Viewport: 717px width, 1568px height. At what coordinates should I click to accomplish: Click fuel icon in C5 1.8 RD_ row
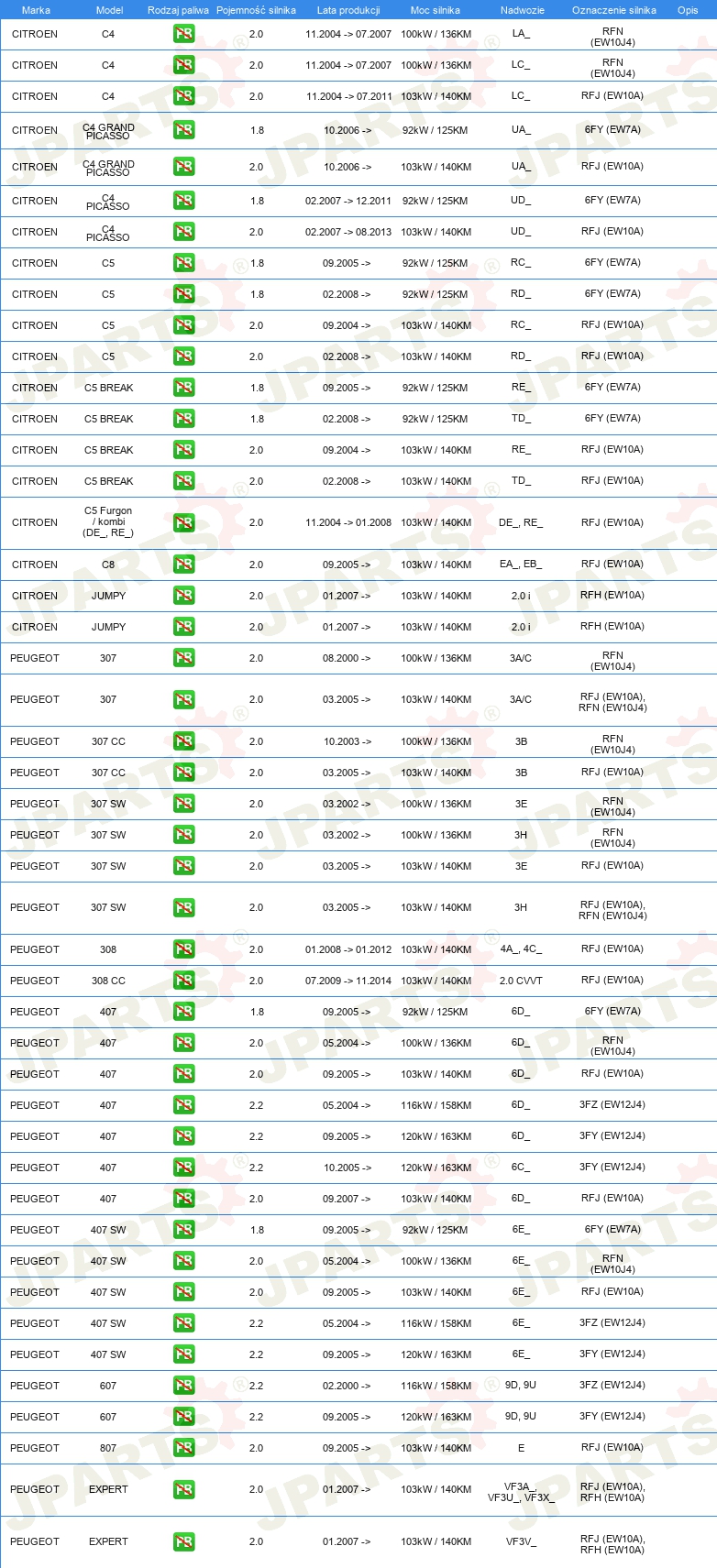pyautogui.click(x=184, y=294)
